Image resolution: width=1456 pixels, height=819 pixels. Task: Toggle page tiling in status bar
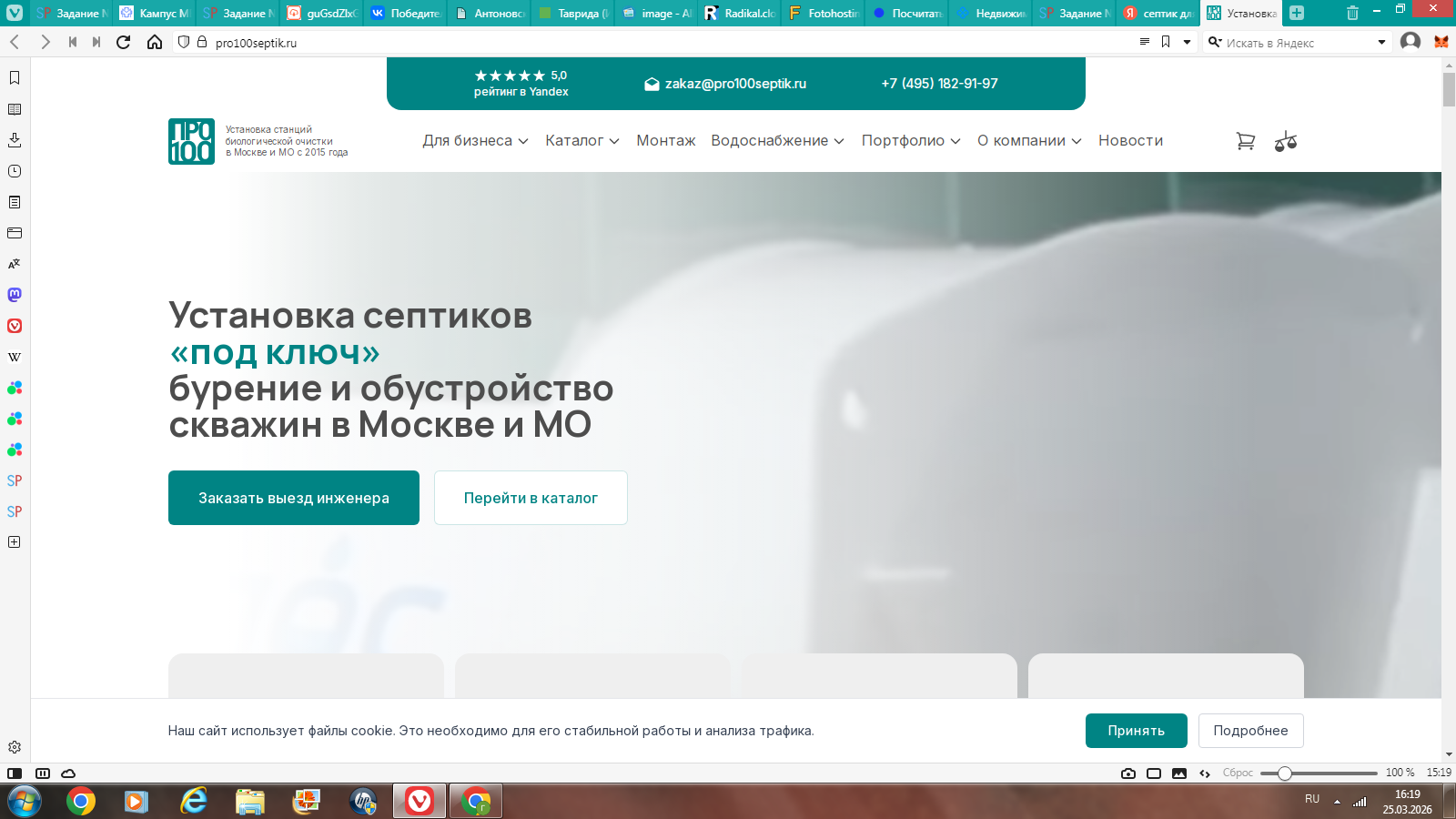pos(1154,773)
